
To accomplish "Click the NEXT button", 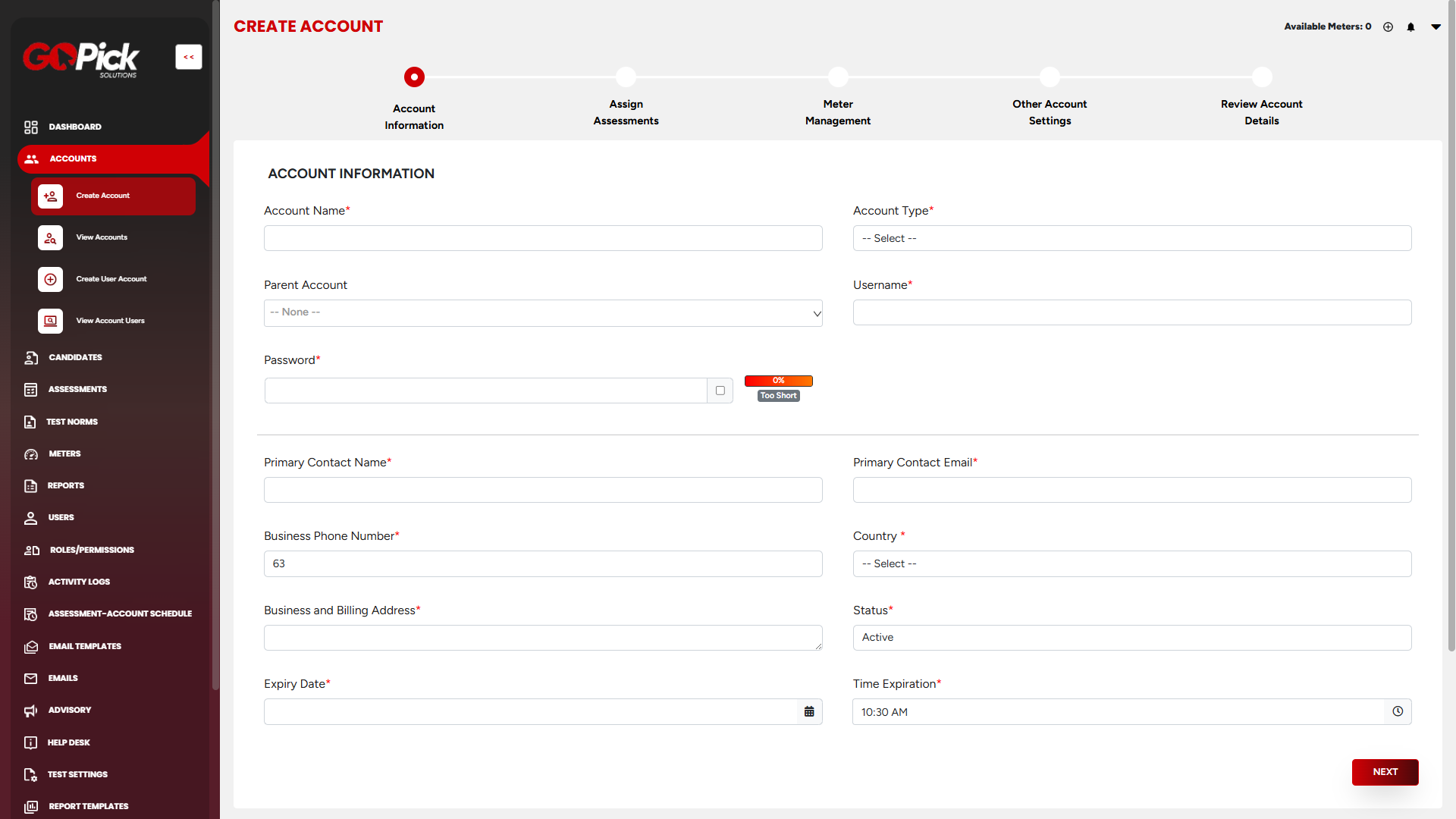I will [x=1385, y=772].
